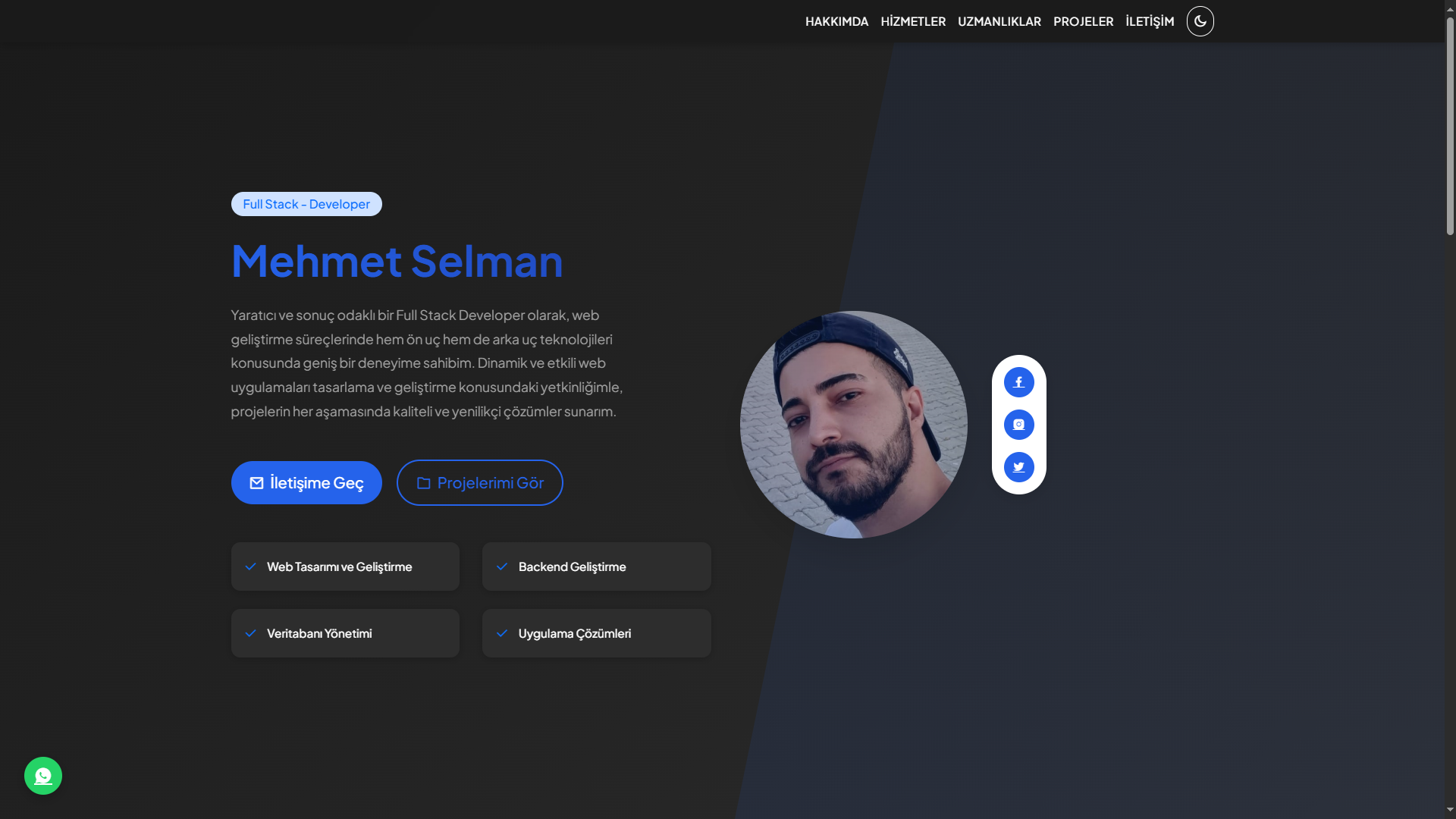Go to the HAKKIMDA menu item
The height and width of the screenshot is (819, 1456).
pyautogui.click(x=836, y=21)
